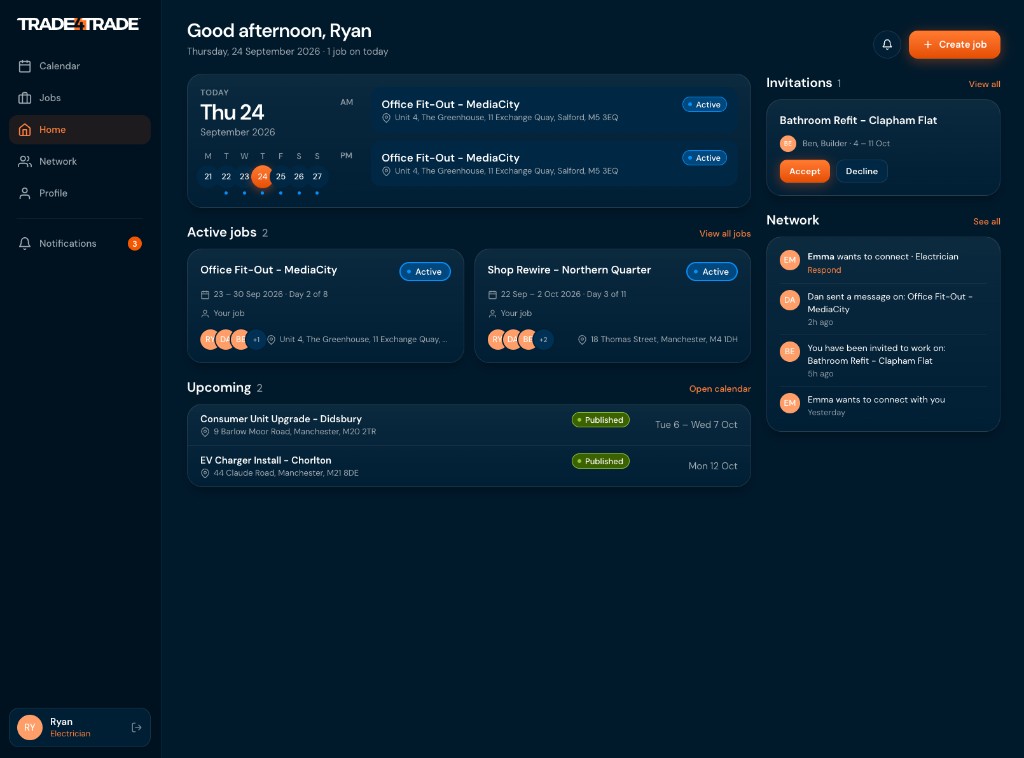This screenshot has height=758, width=1024.
Task: Click the location pin on the PM entry
Action: tap(386, 171)
